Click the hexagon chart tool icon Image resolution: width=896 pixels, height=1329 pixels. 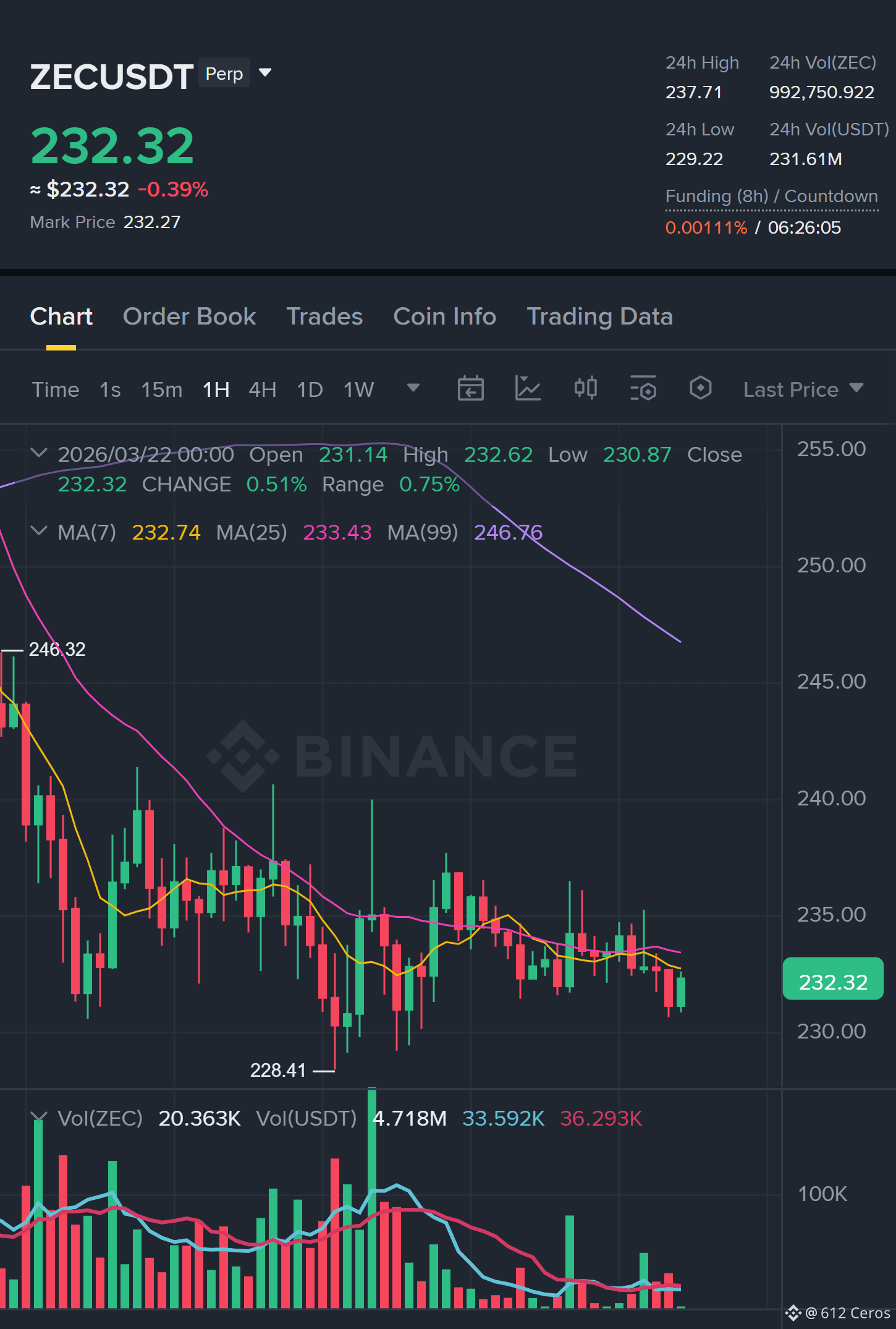(x=700, y=389)
